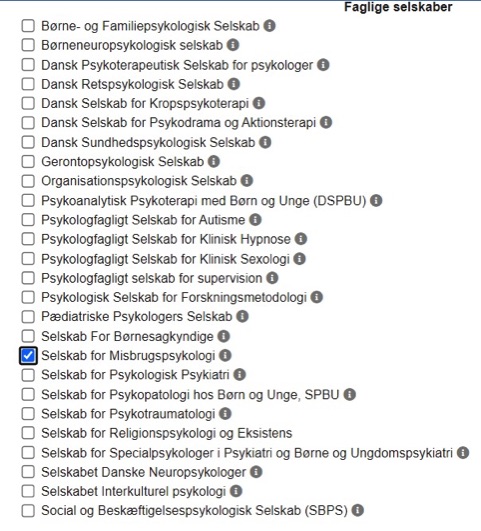Viewport: 481px width, 531px height.
Task: Show info for Social og Beskæftigelsespsykologisk Selskab (SBPS)
Action: (x=358, y=510)
